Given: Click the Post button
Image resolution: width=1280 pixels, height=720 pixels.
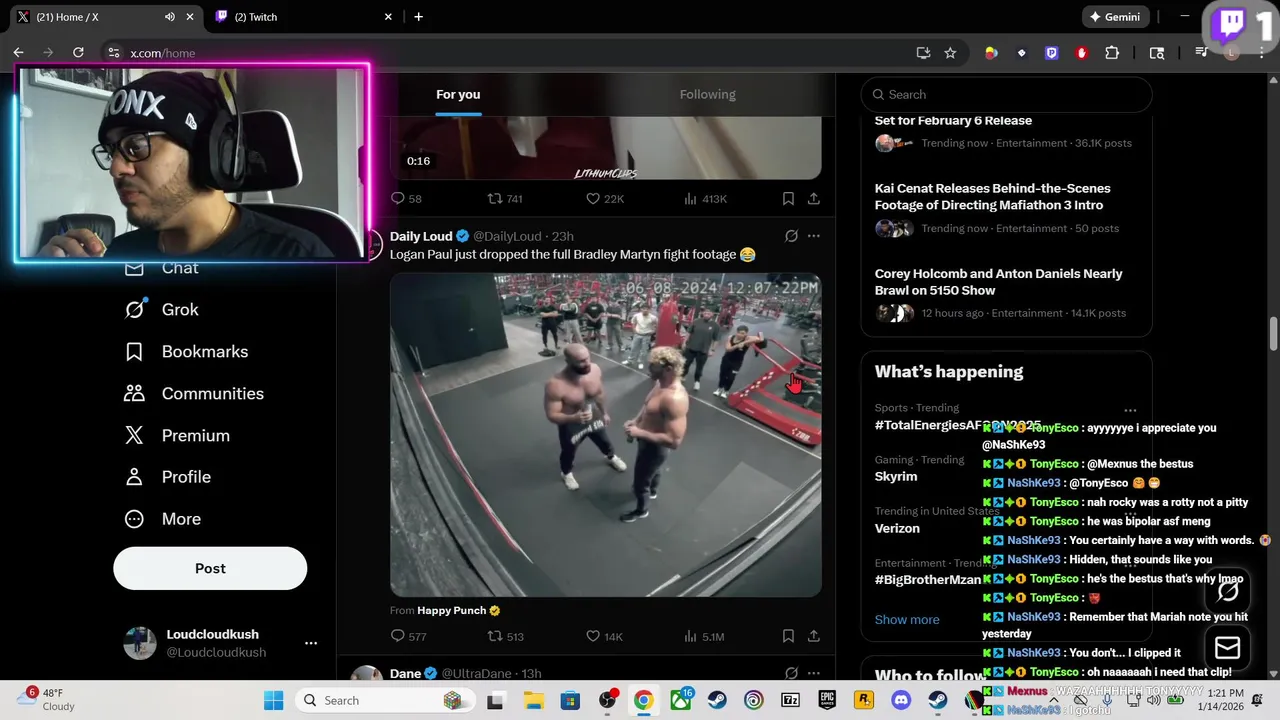Looking at the screenshot, I should tap(210, 568).
